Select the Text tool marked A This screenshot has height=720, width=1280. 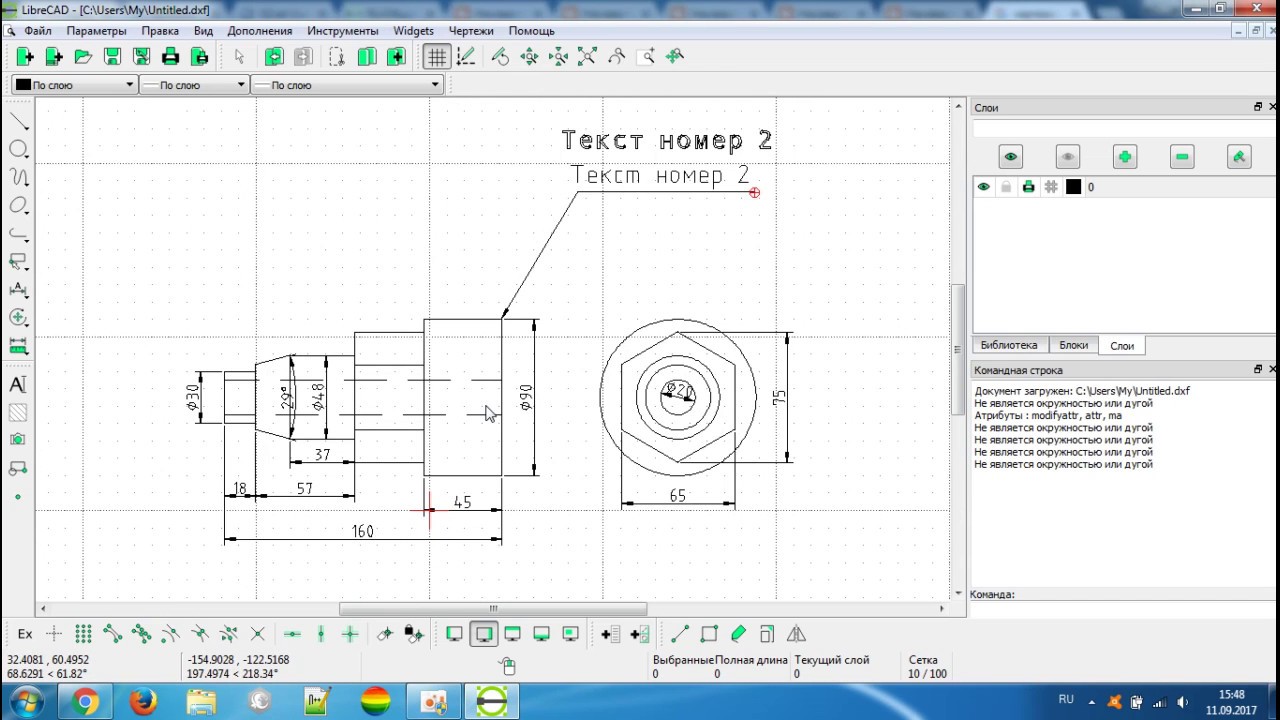coord(18,385)
